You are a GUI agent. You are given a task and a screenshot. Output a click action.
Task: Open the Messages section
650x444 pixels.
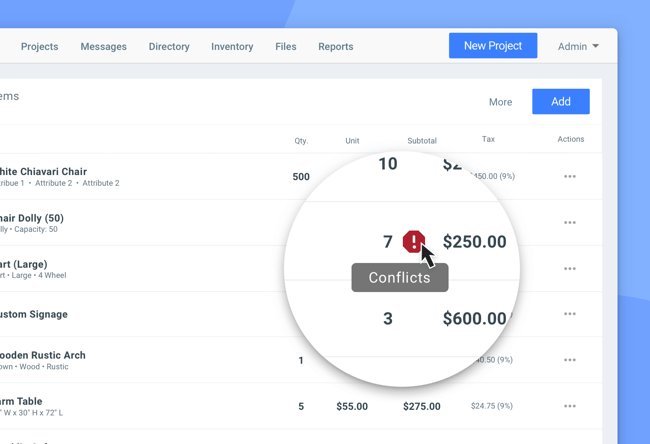pos(103,46)
